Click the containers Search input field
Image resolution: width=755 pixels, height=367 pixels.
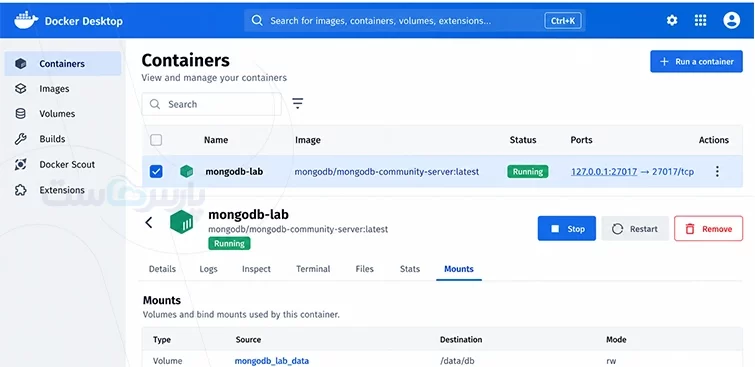click(x=211, y=104)
